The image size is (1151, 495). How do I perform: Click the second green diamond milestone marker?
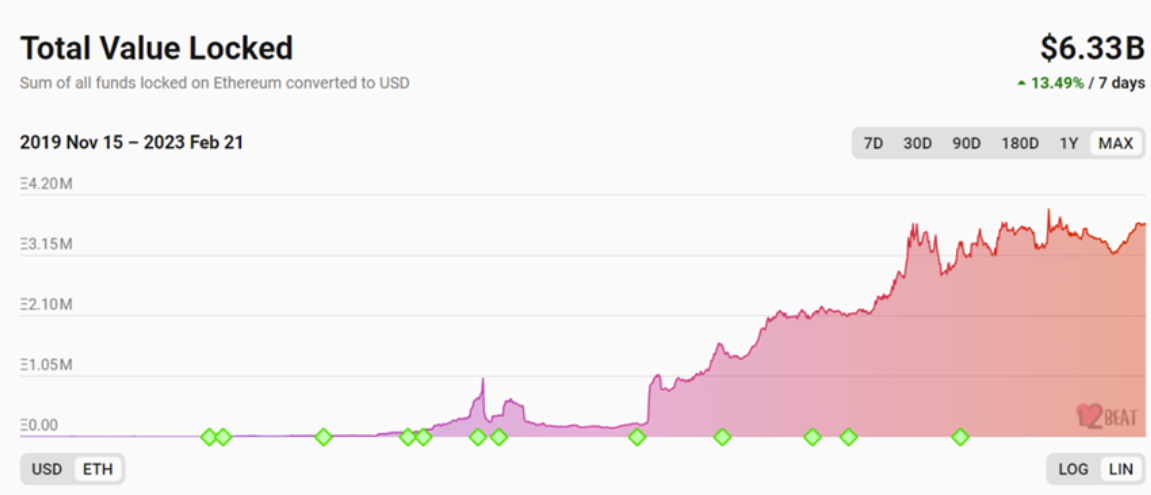point(223,437)
